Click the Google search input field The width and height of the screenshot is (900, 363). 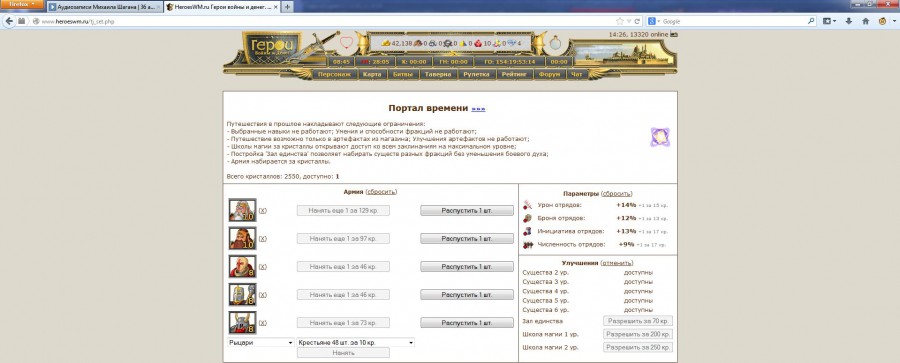(736, 21)
